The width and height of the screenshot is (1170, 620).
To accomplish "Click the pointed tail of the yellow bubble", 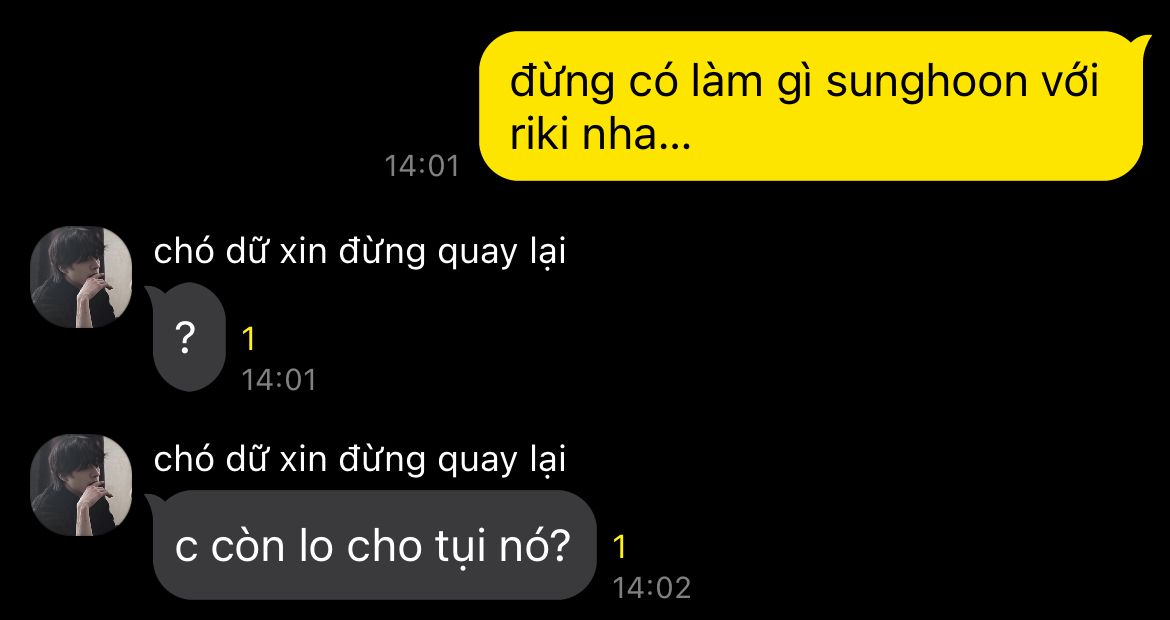I will 1144,40.
